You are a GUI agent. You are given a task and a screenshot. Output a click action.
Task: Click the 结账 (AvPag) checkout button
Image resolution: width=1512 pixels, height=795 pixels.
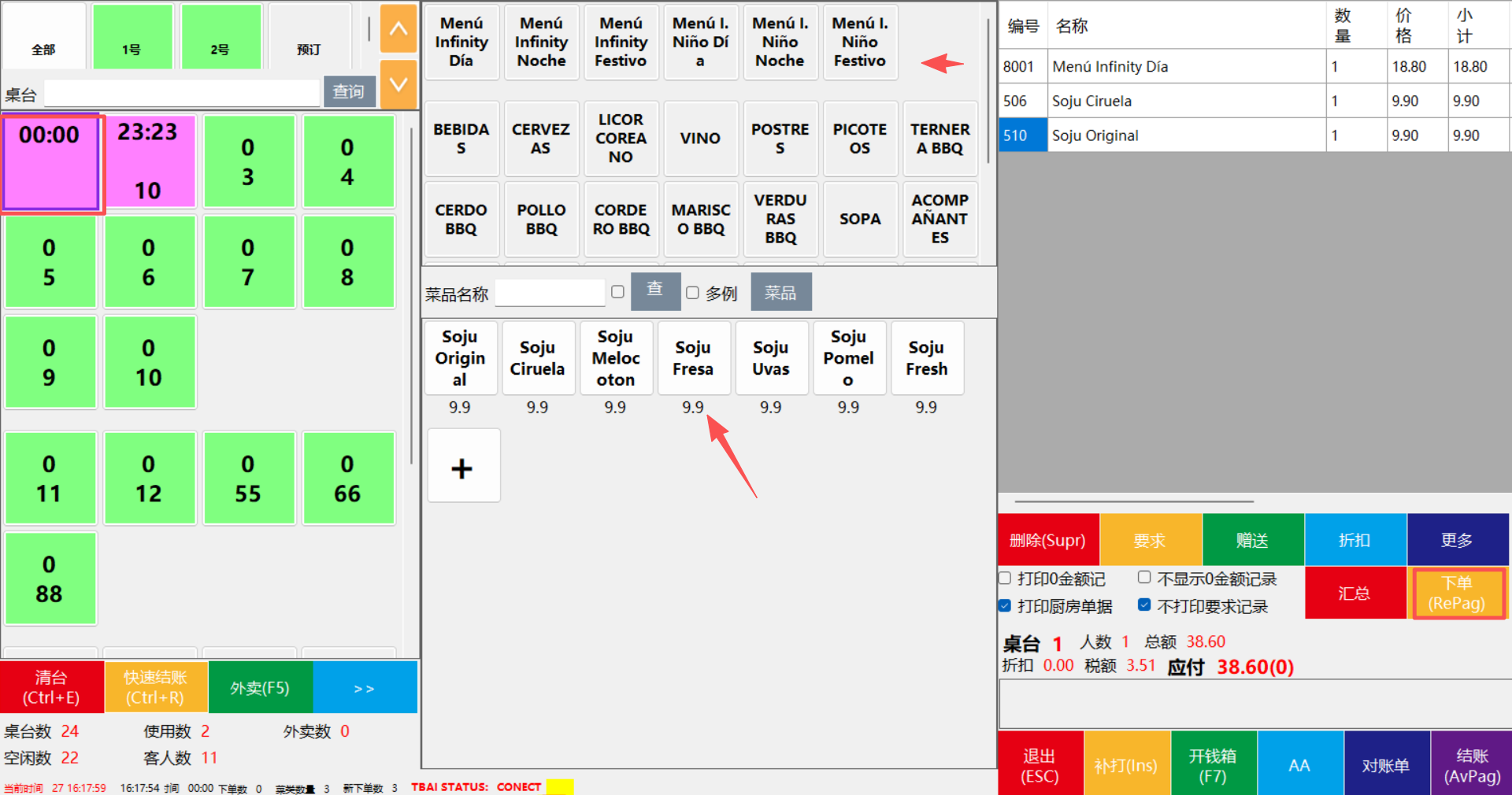click(x=1471, y=765)
